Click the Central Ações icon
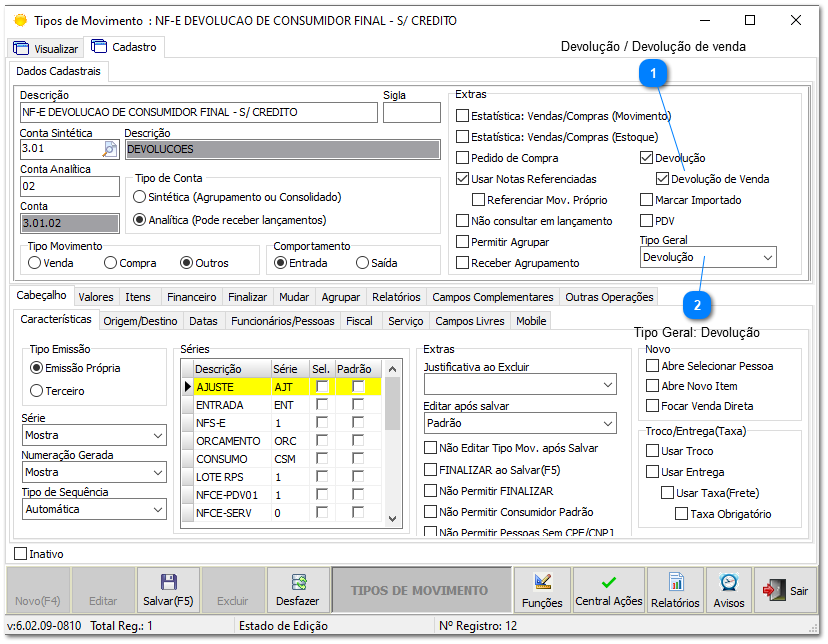Viewport: 828px width, 644px height. [609, 583]
